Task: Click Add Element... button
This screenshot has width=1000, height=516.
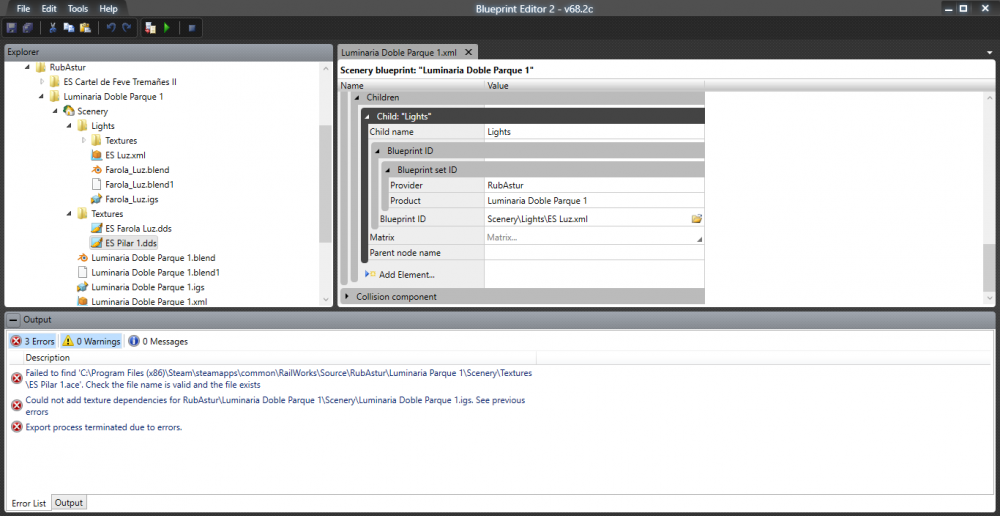Action: pyautogui.click(x=406, y=274)
